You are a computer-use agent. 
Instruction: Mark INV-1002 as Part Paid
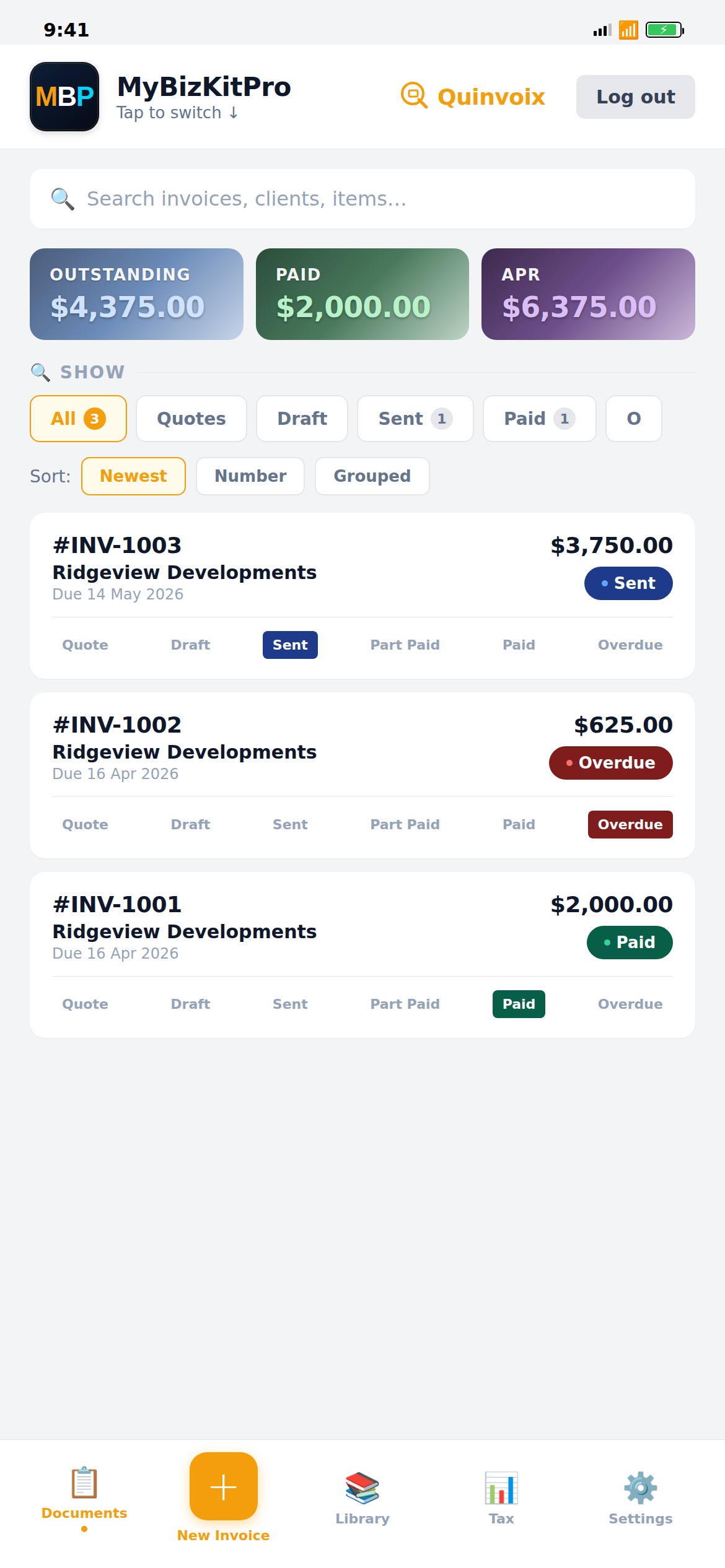point(405,825)
